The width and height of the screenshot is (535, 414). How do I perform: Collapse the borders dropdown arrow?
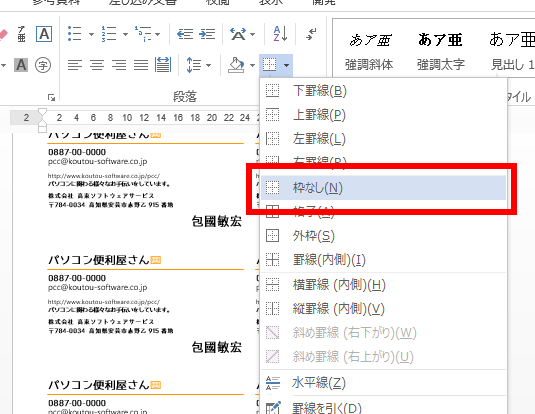(286, 65)
